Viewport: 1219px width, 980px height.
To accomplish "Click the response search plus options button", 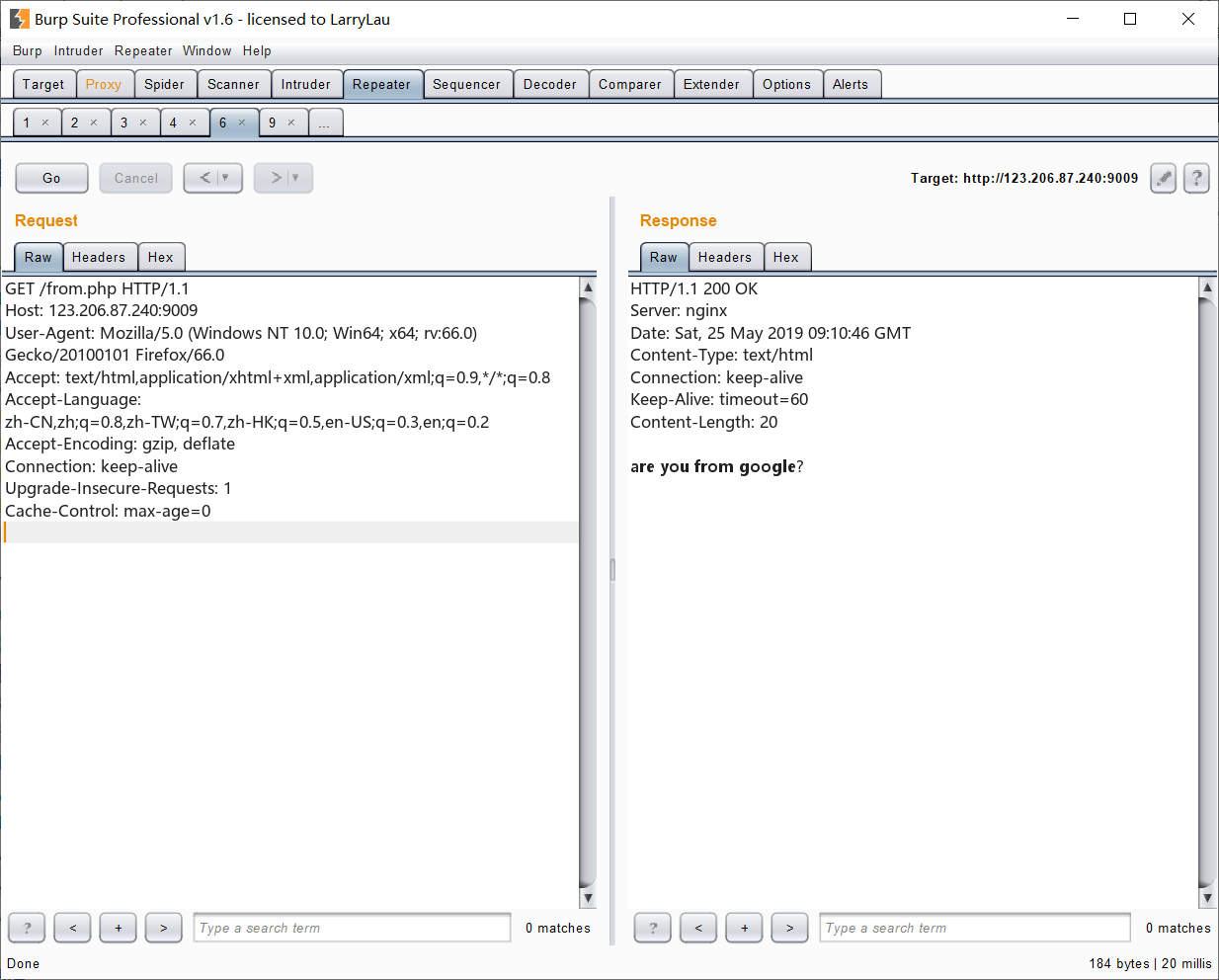I will click(x=745, y=928).
